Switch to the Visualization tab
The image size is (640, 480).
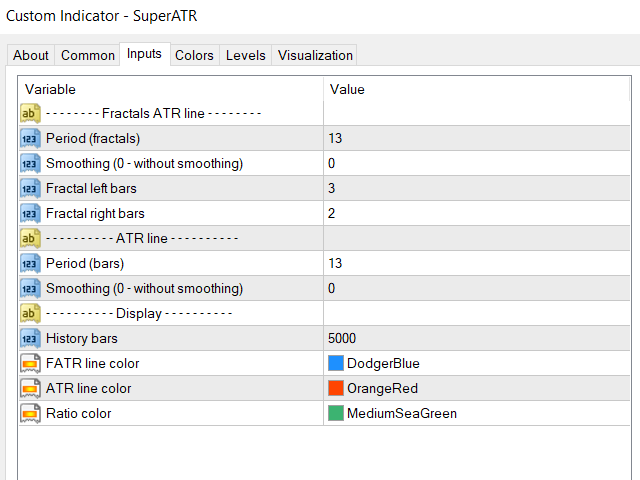[x=315, y=55]
